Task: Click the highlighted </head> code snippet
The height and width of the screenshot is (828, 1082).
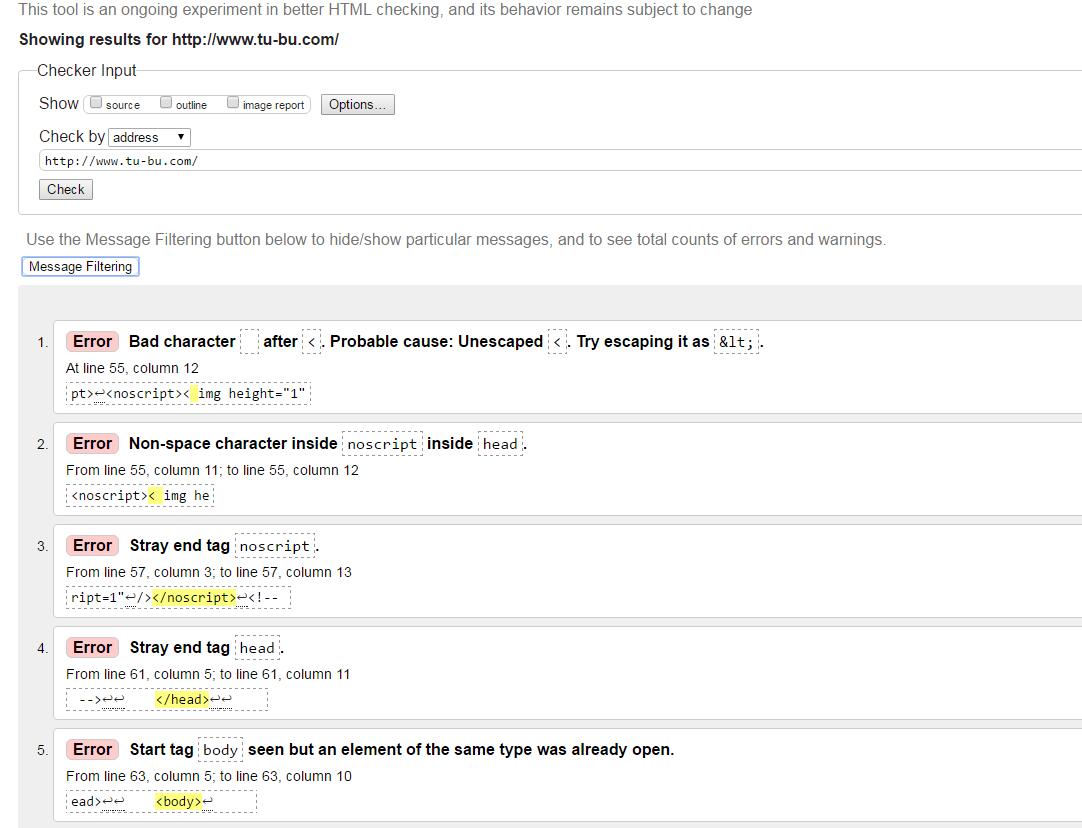Action: (x=182, y=700)
